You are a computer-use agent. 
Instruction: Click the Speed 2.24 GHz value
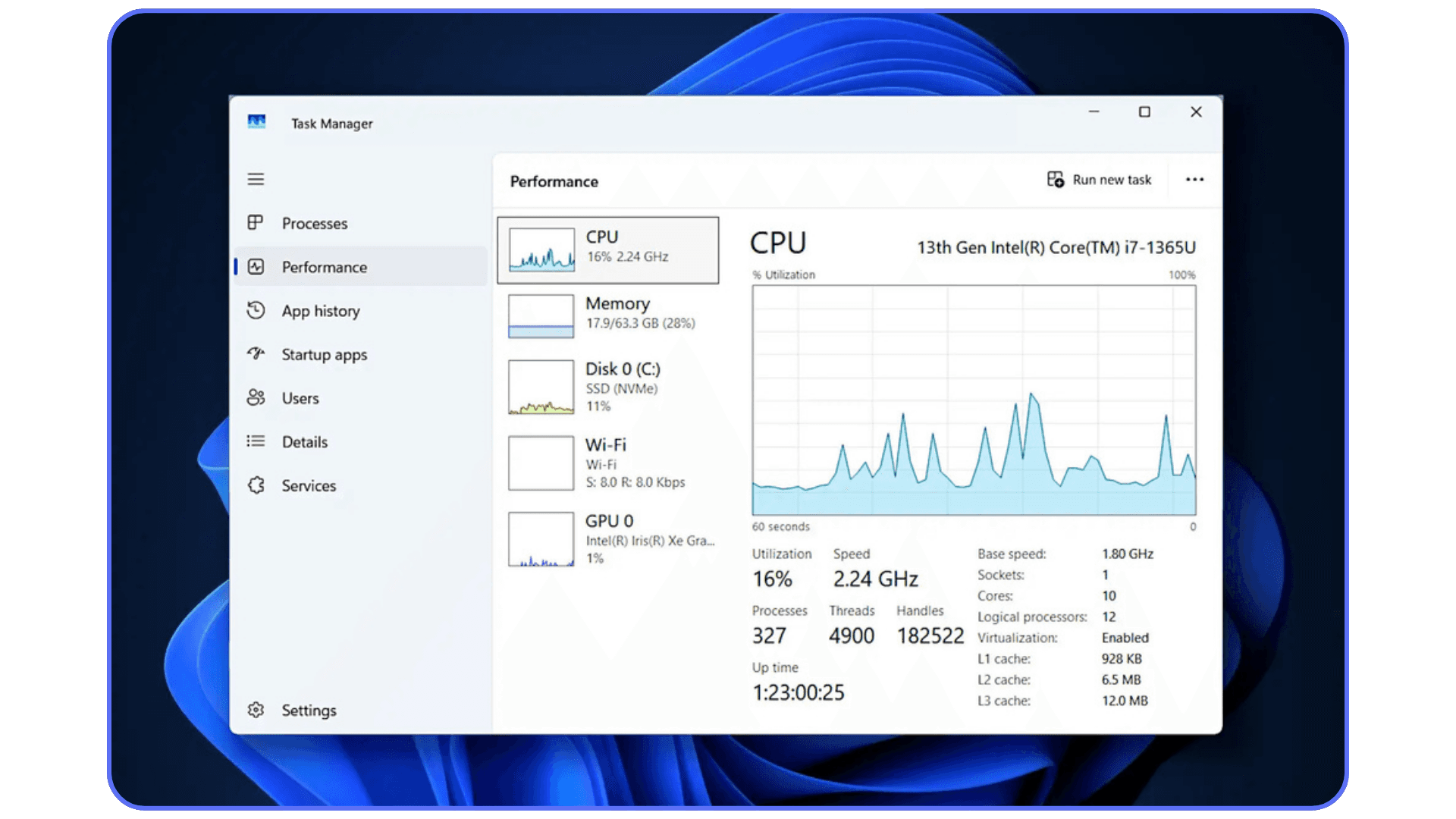tap(876, 579)
